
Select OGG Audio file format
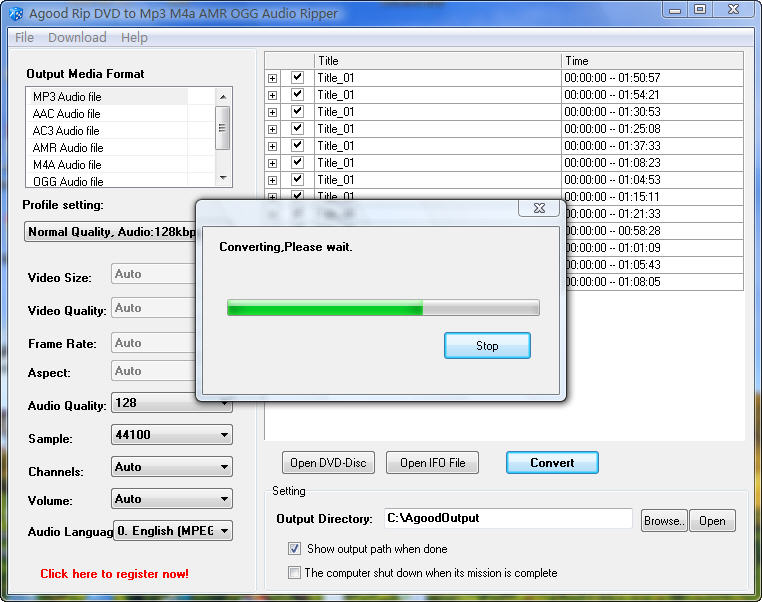[x=68, y=182]
